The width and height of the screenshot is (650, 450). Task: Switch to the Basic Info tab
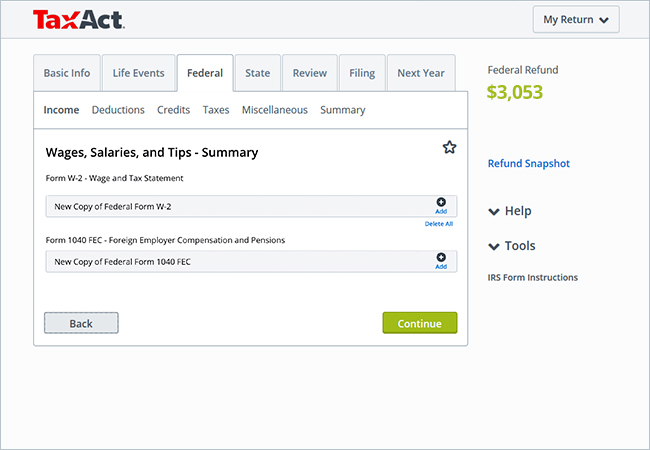tap(67, 73)
